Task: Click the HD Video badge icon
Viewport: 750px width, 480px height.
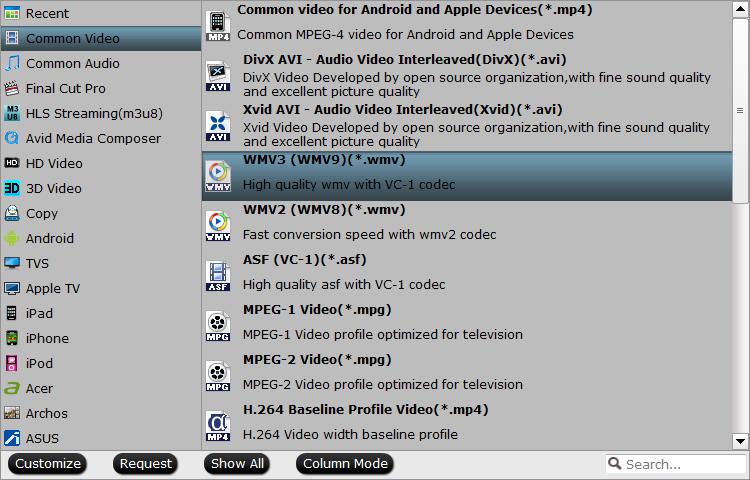Action: click(x=12, y=163)
